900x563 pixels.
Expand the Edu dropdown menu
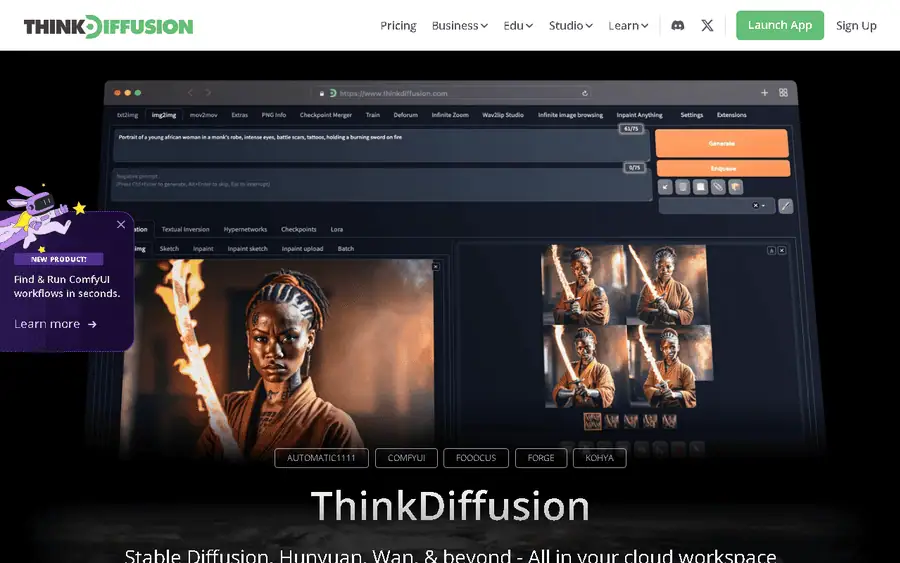click(x=518, y=25)
